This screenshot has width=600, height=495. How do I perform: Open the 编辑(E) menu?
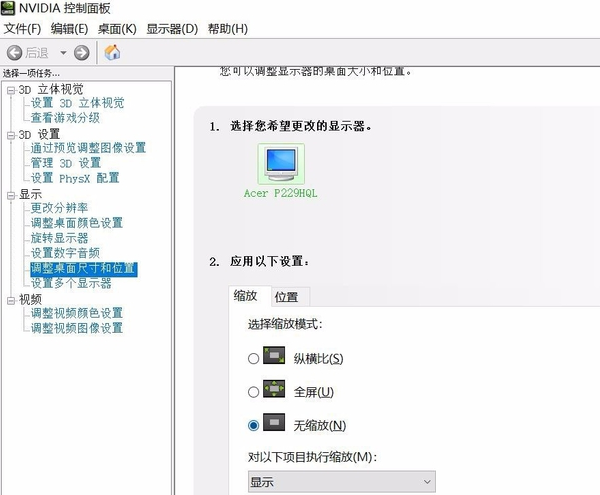click(69, 29)
